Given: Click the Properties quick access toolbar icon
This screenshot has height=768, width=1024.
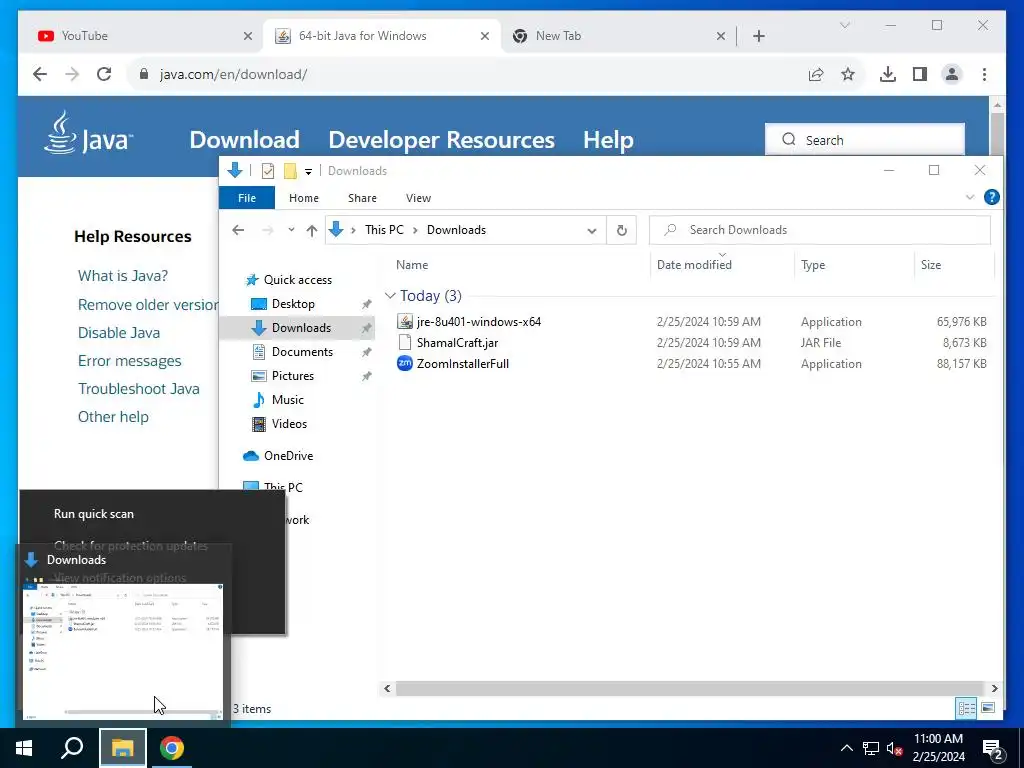Looking at the screenshot, I should pyautogui.click(x=267, y=170).
